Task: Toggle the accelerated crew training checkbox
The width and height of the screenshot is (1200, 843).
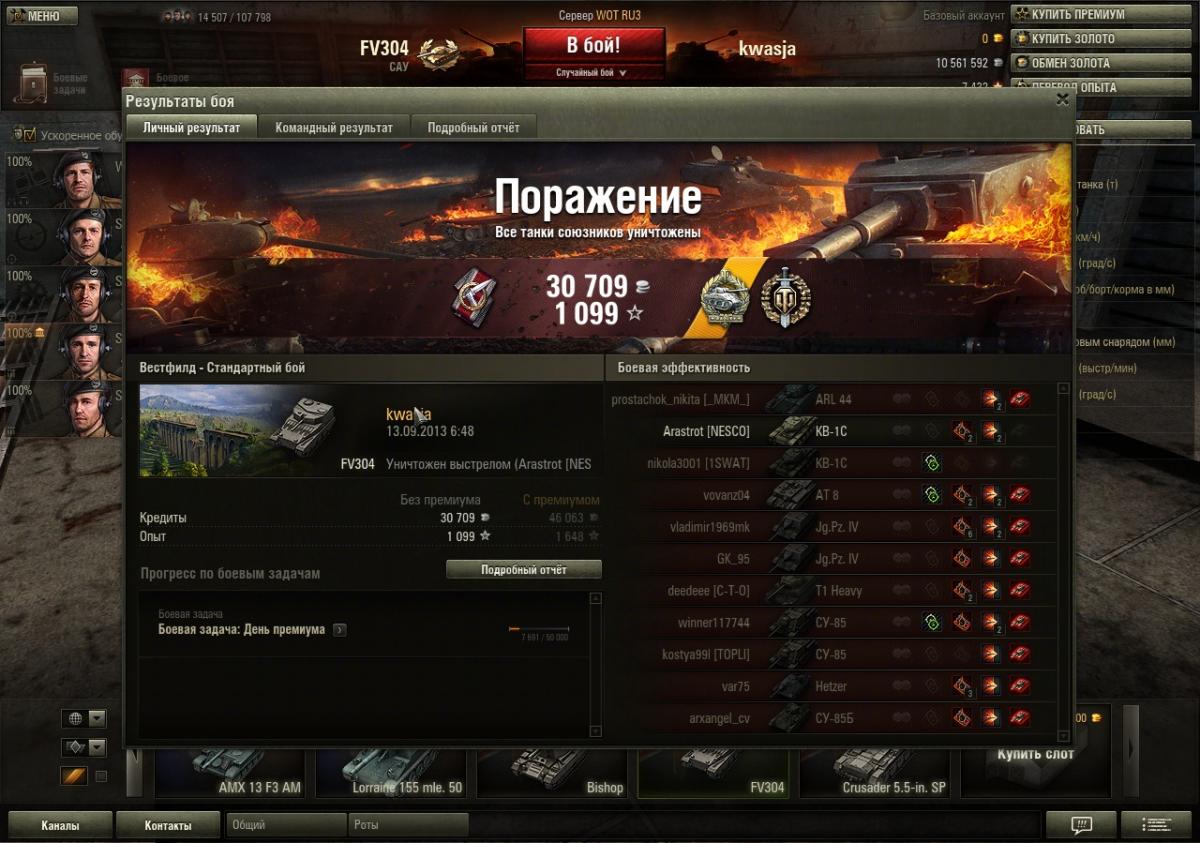Action: tap(26, 134)
